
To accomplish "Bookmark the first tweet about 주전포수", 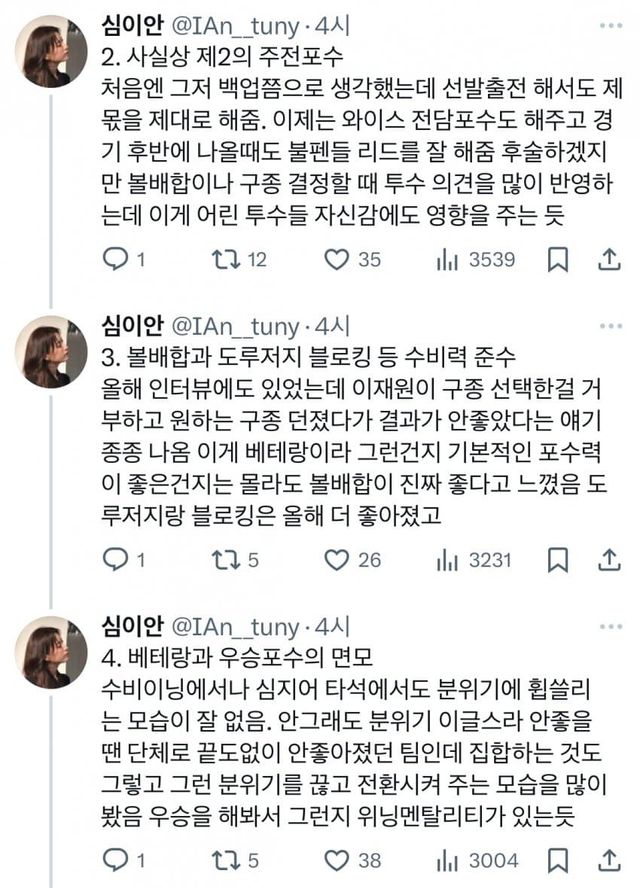I will (x=559, y=260).
